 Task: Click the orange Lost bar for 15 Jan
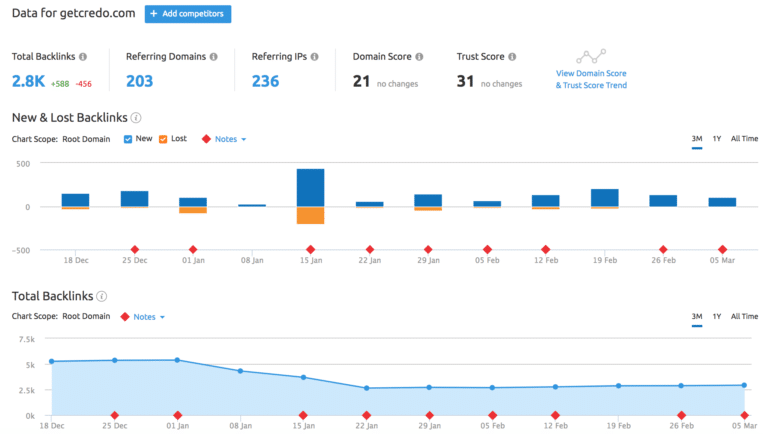(x=311, y=216)
